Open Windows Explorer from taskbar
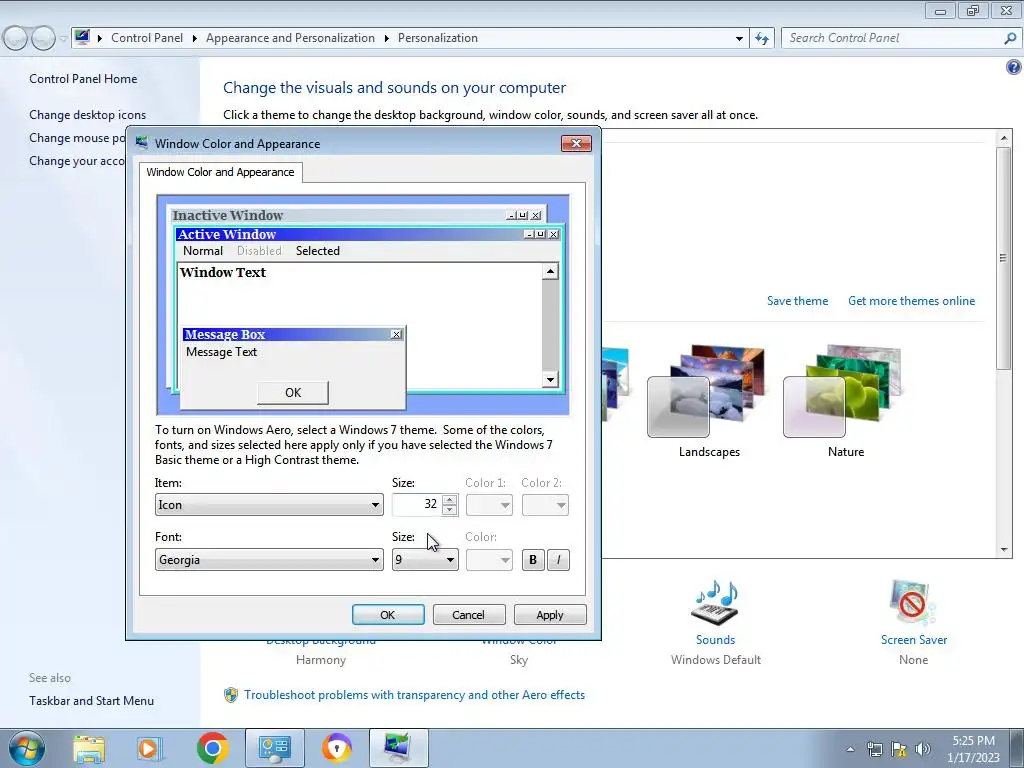The width and height of the screenshot is (1024, 768). [89, 748]
